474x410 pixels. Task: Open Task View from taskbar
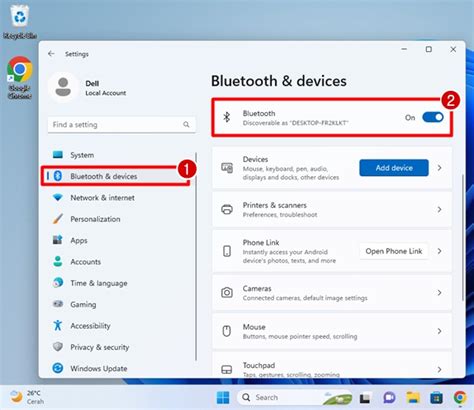click(365, 398)
